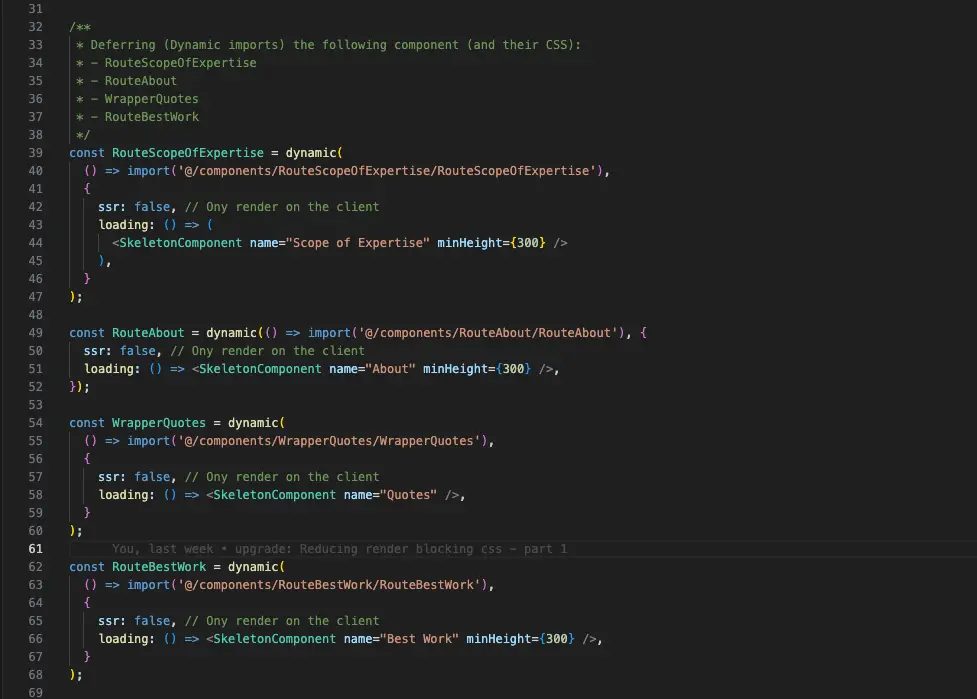Click the "Best Work" name string on line 66
The width and height of the screenshot is (977, 699).
(419, 639)
